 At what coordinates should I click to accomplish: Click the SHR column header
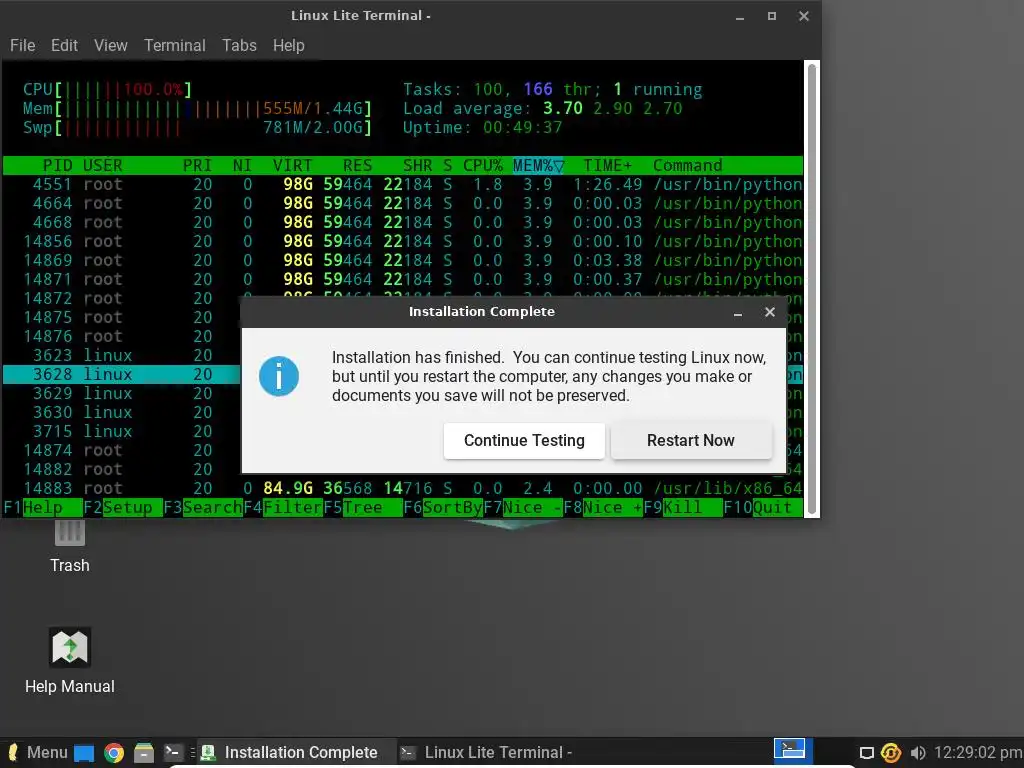click(417, 165)
